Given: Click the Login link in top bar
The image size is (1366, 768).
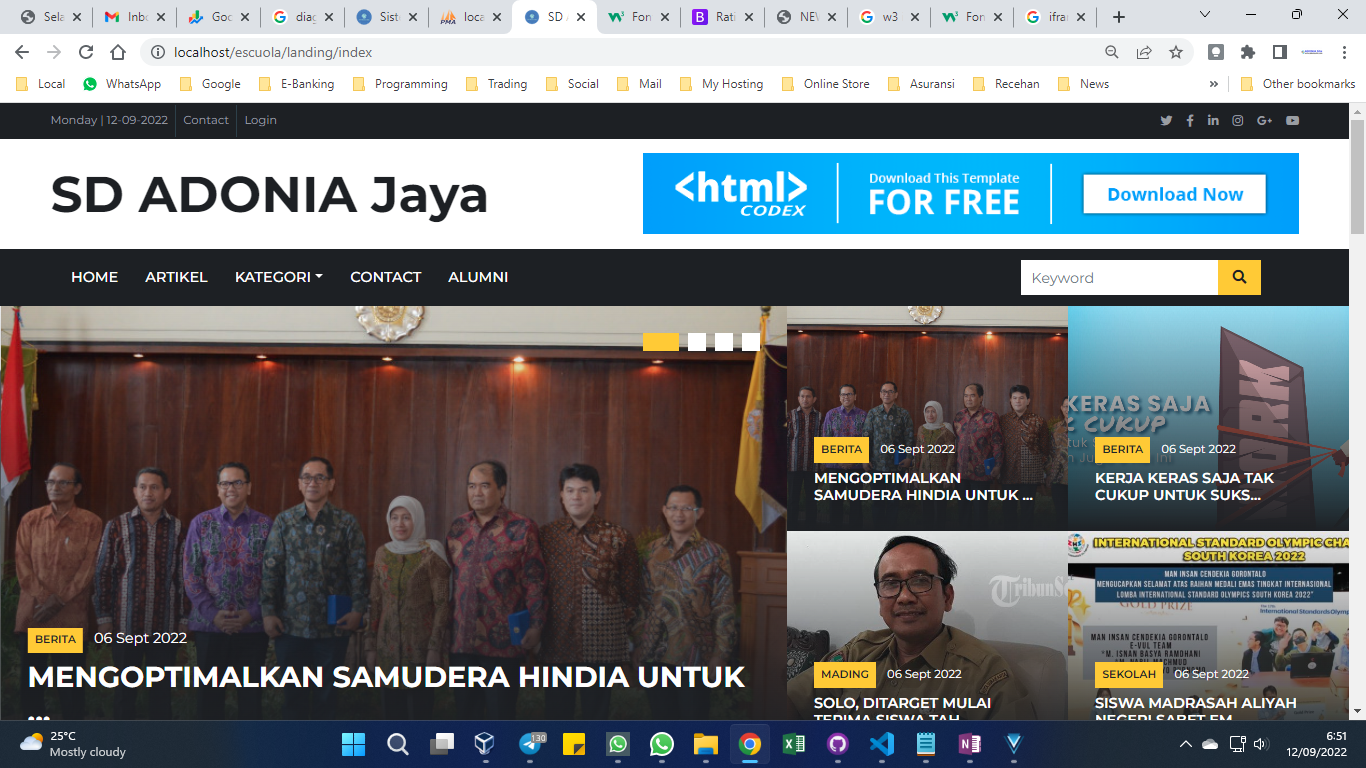Looking at the screenshot, I should [260, 120].
